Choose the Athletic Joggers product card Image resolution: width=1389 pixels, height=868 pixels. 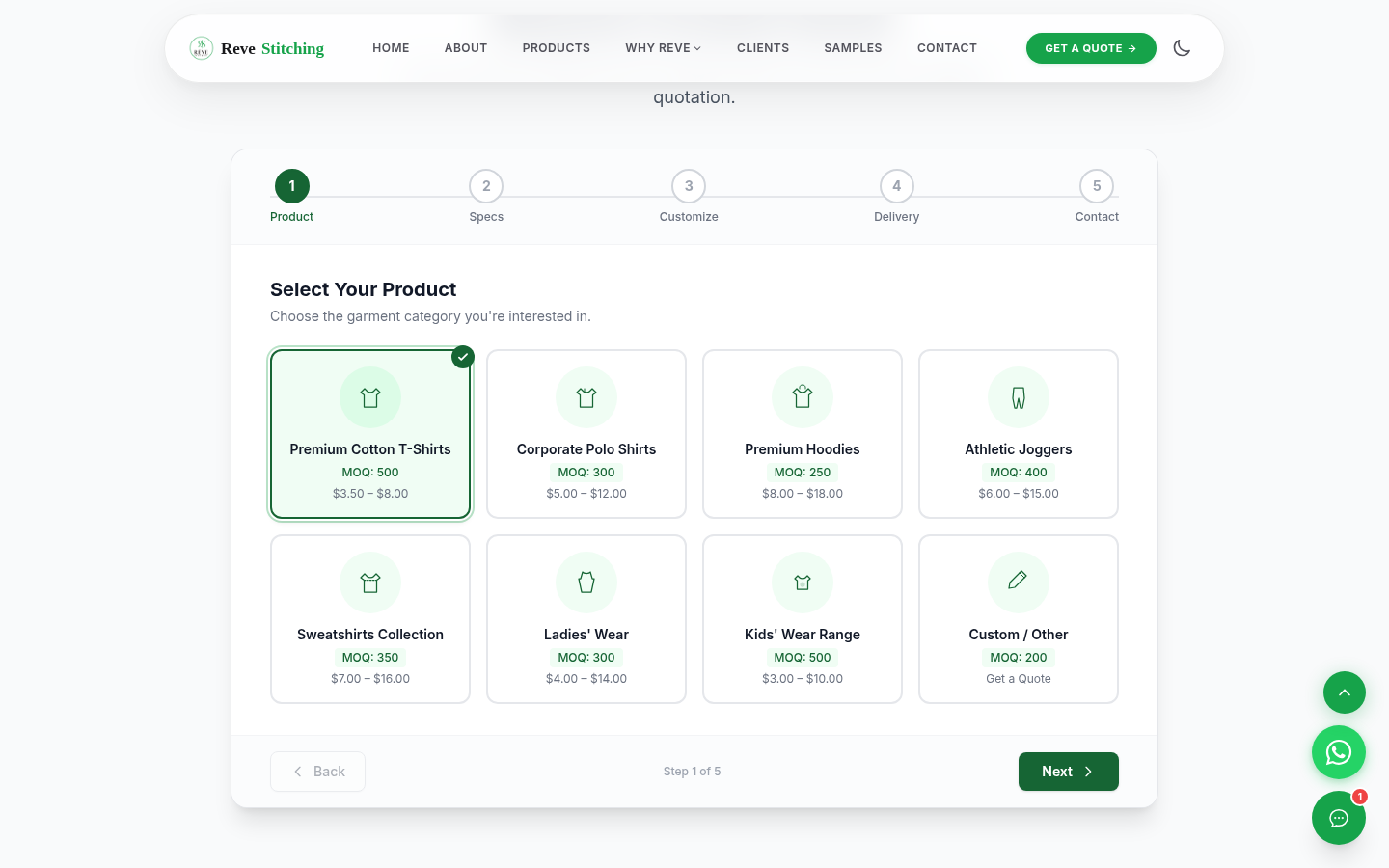(x=1019, y=434)
